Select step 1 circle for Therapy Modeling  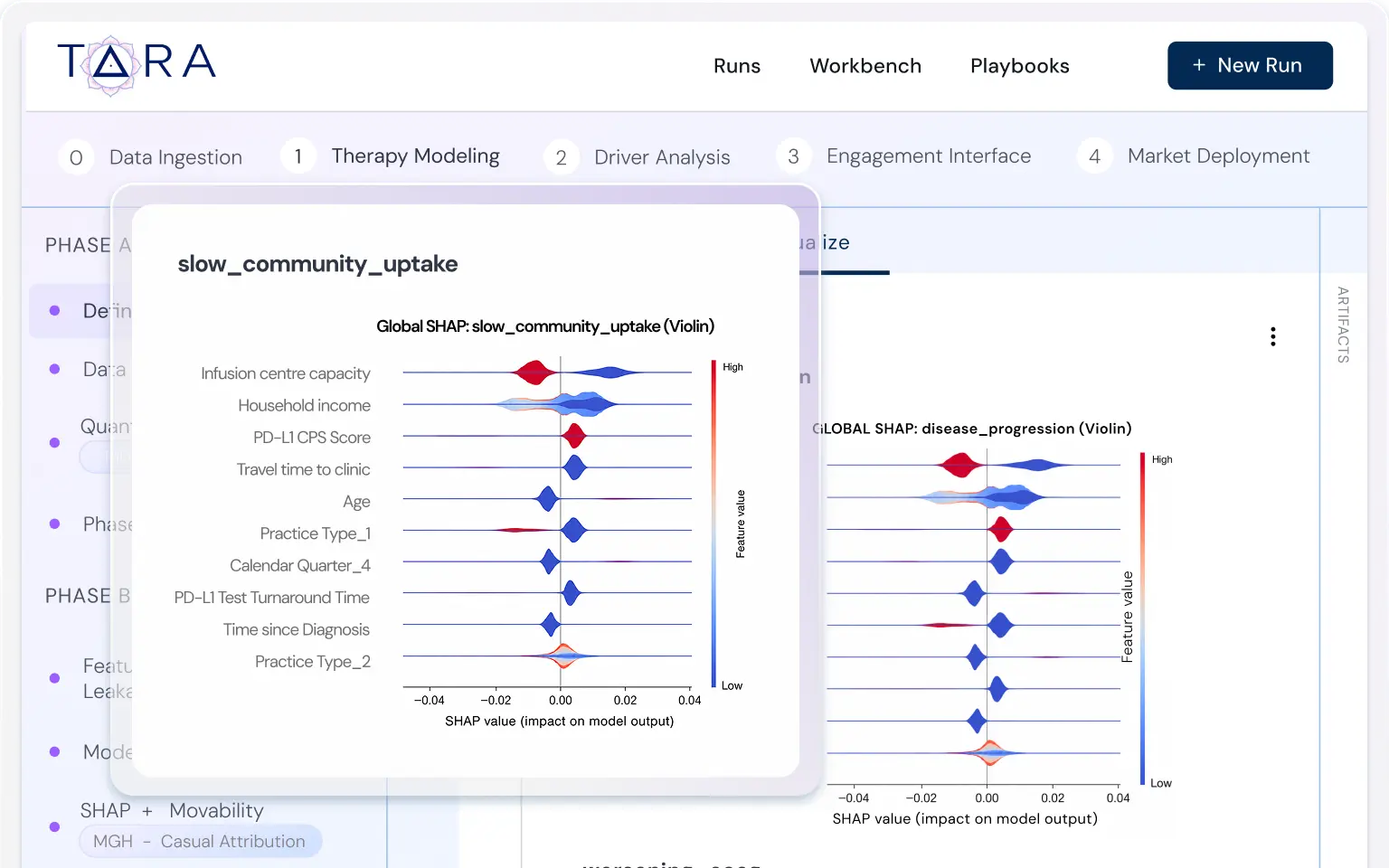[x=298, y=156]
